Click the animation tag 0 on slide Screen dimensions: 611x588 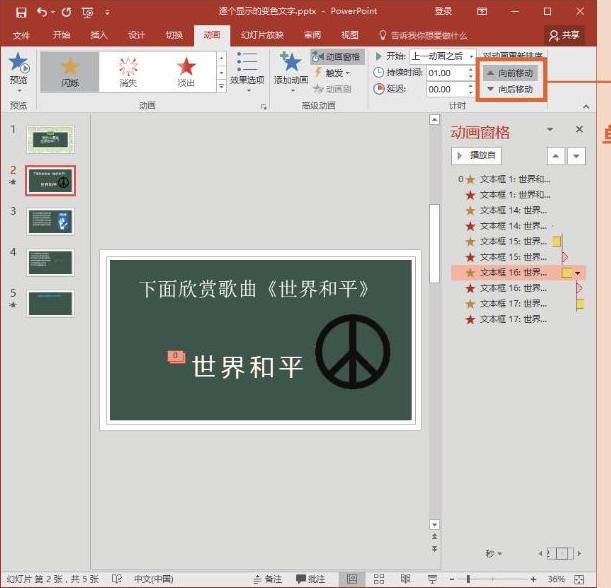click(176, 357)
